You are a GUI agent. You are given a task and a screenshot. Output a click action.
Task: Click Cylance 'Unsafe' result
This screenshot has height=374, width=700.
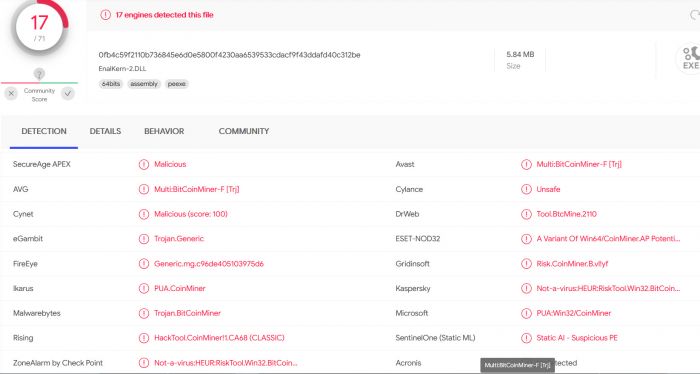point(548,189)
